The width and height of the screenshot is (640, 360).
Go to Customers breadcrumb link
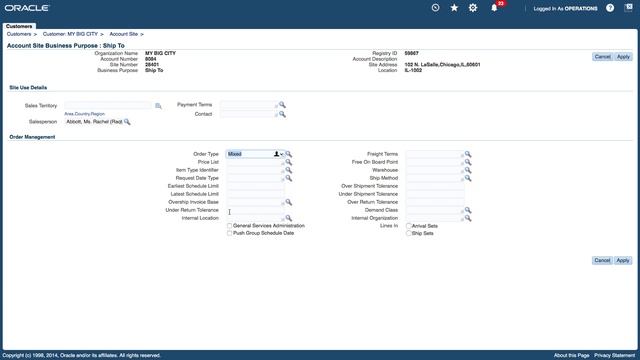pos(19,34)
